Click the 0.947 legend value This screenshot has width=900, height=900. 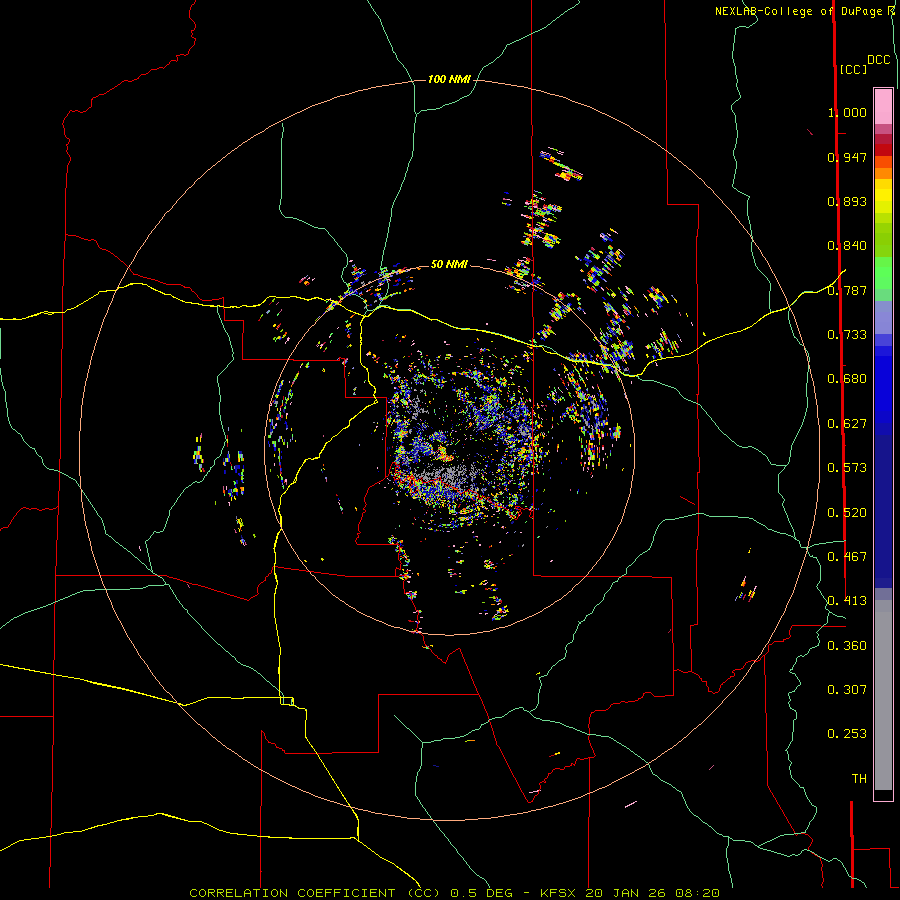click(x=847, y=157)
